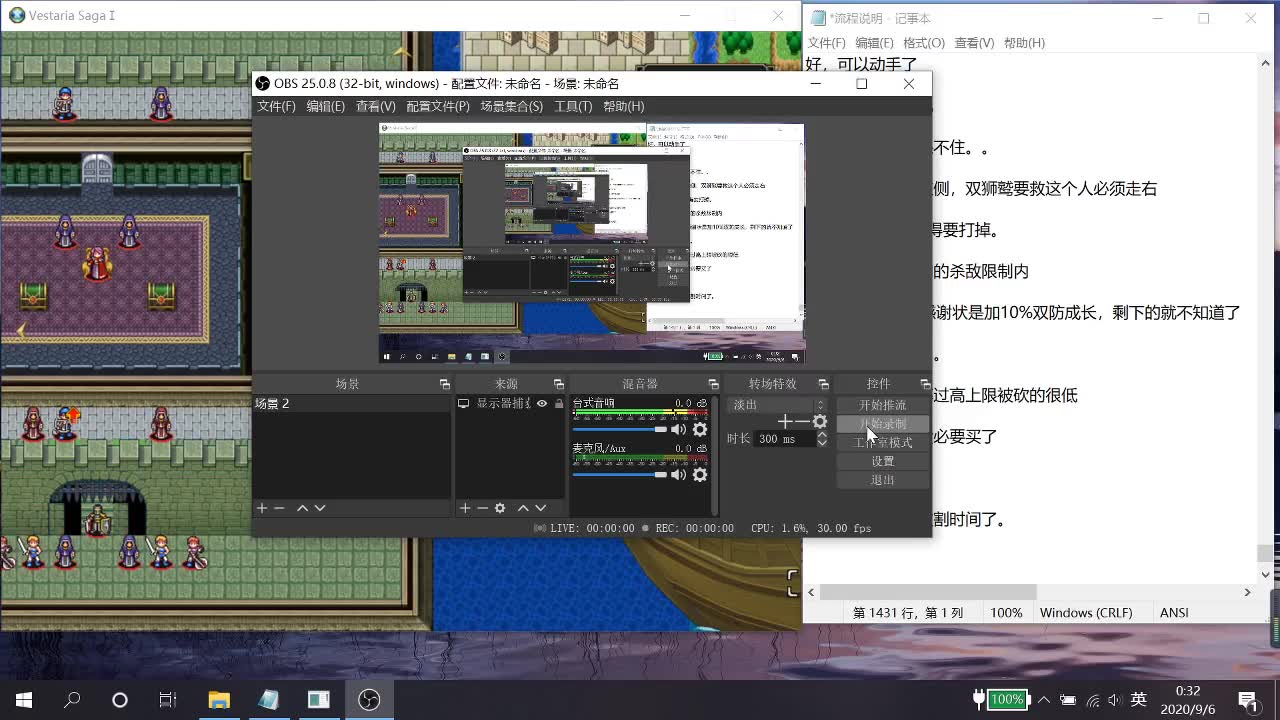Add a new scene with the plus icon

tap(262, 508)
